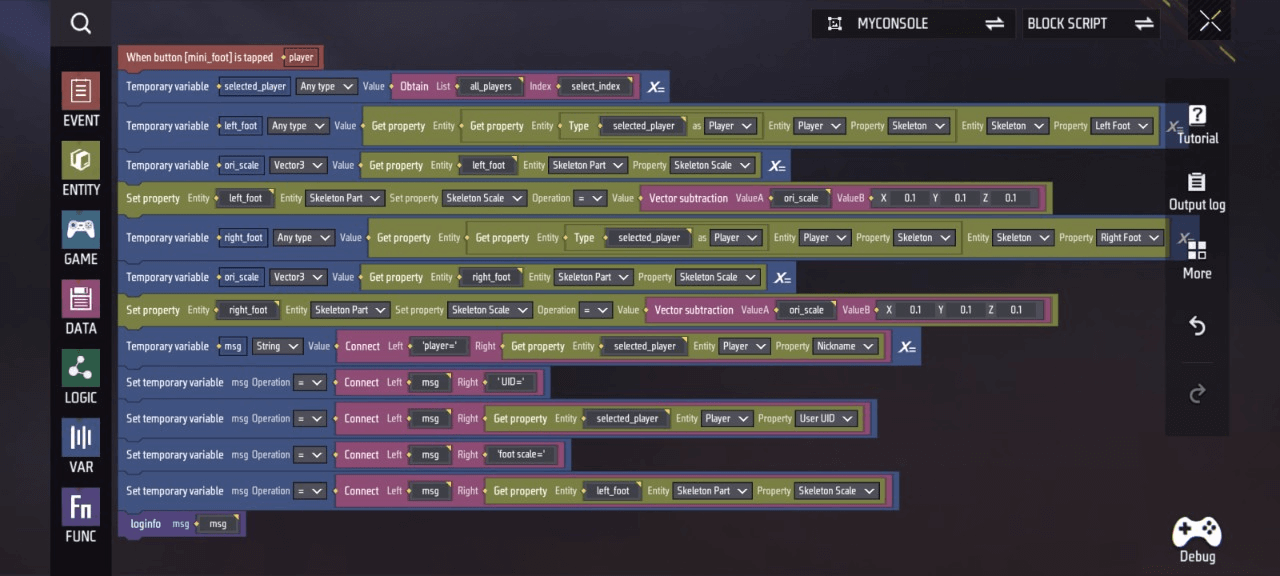Open the search magnifier icon
The image size is (1280, 576).
pos(81,23)
